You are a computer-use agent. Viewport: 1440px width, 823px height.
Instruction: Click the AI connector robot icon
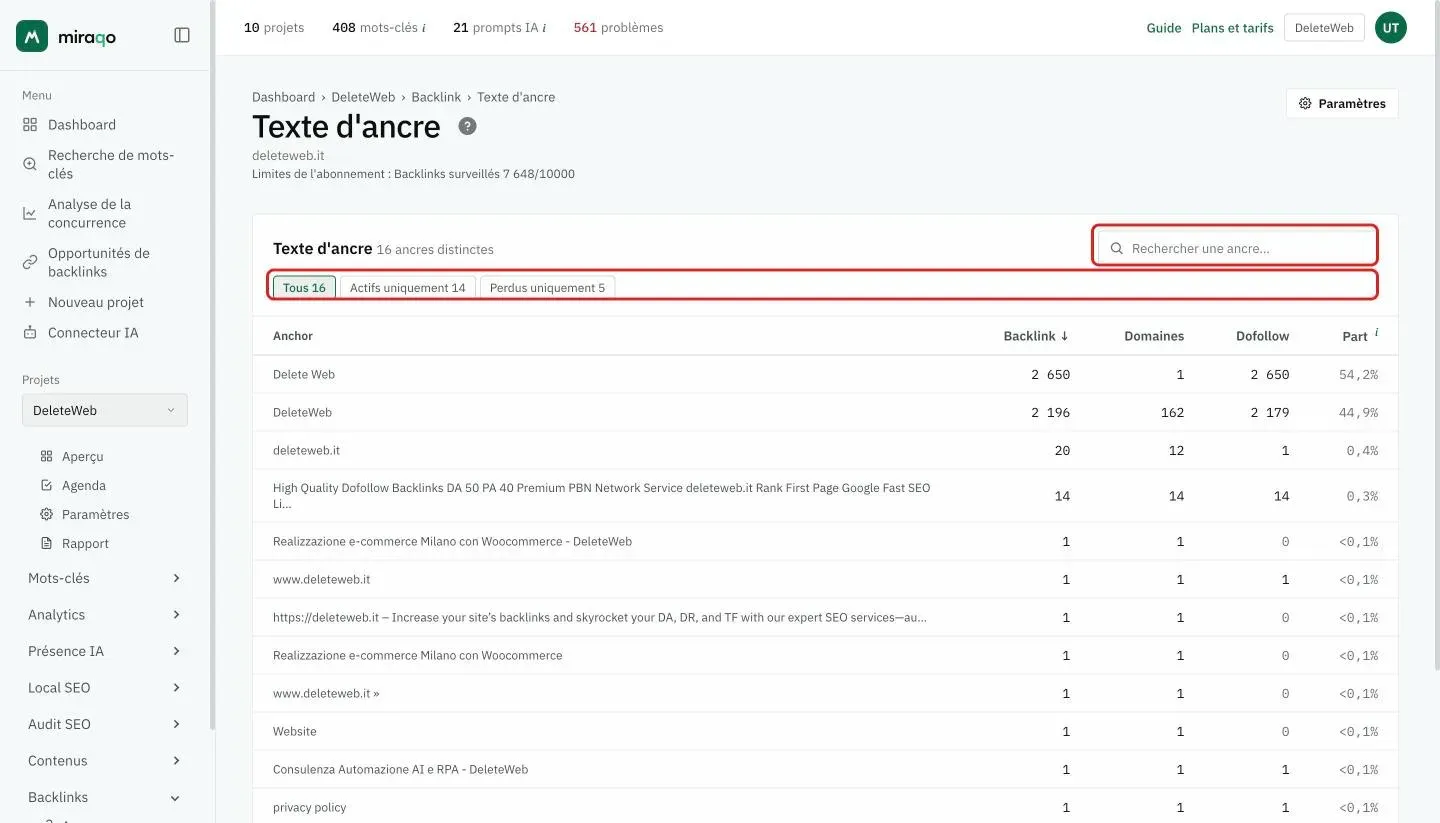pyautogui.click(x=30, y=332)
